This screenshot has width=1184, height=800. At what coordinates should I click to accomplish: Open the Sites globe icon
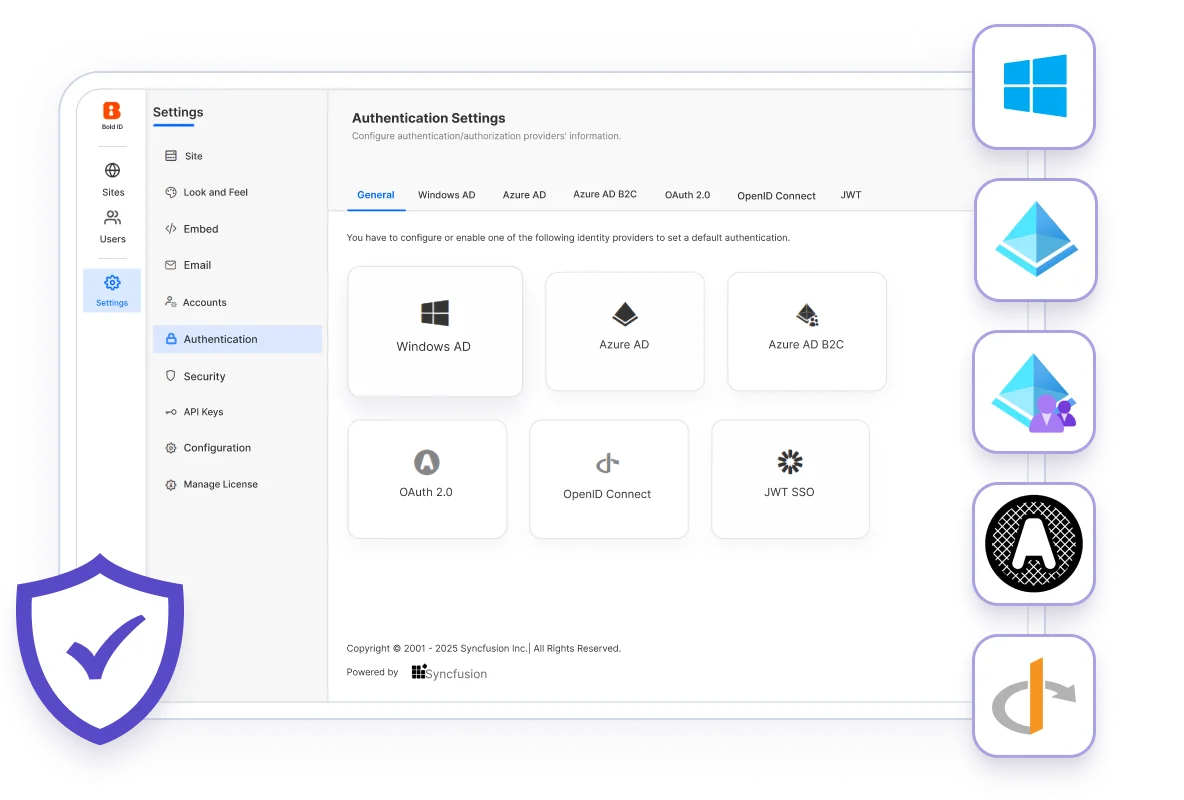coord(113,170)
